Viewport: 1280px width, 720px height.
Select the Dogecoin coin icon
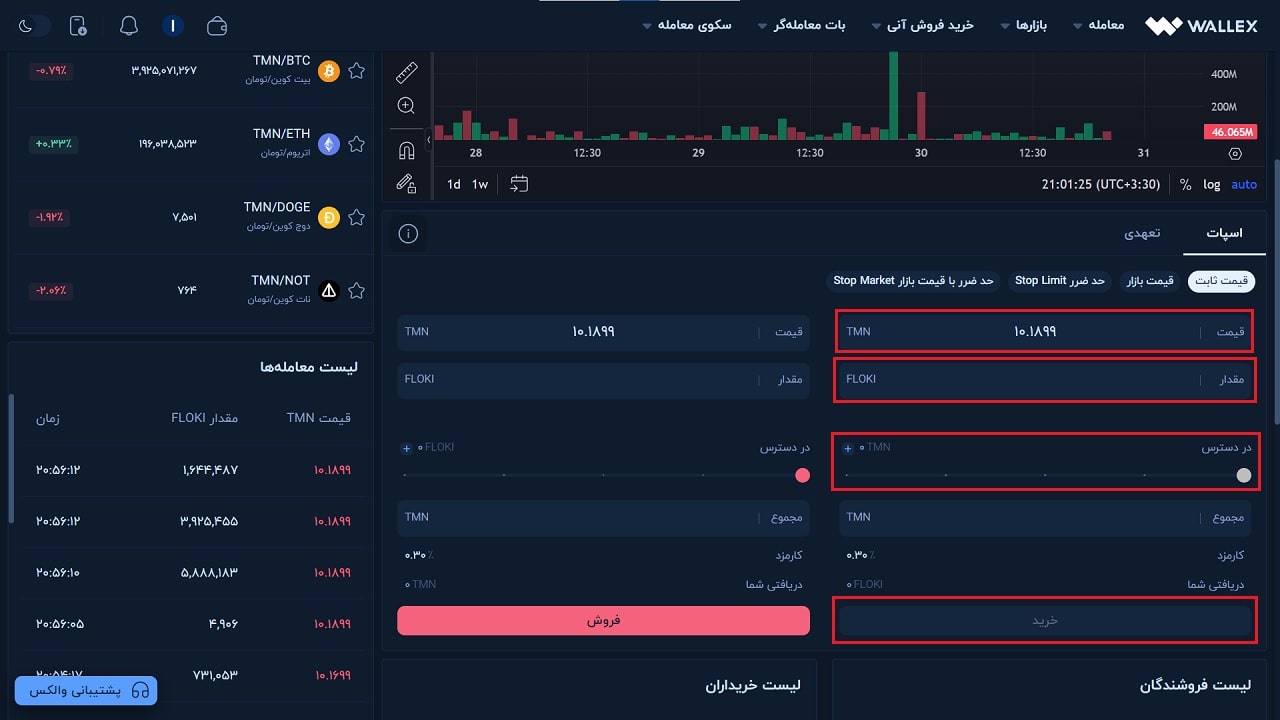328,217
